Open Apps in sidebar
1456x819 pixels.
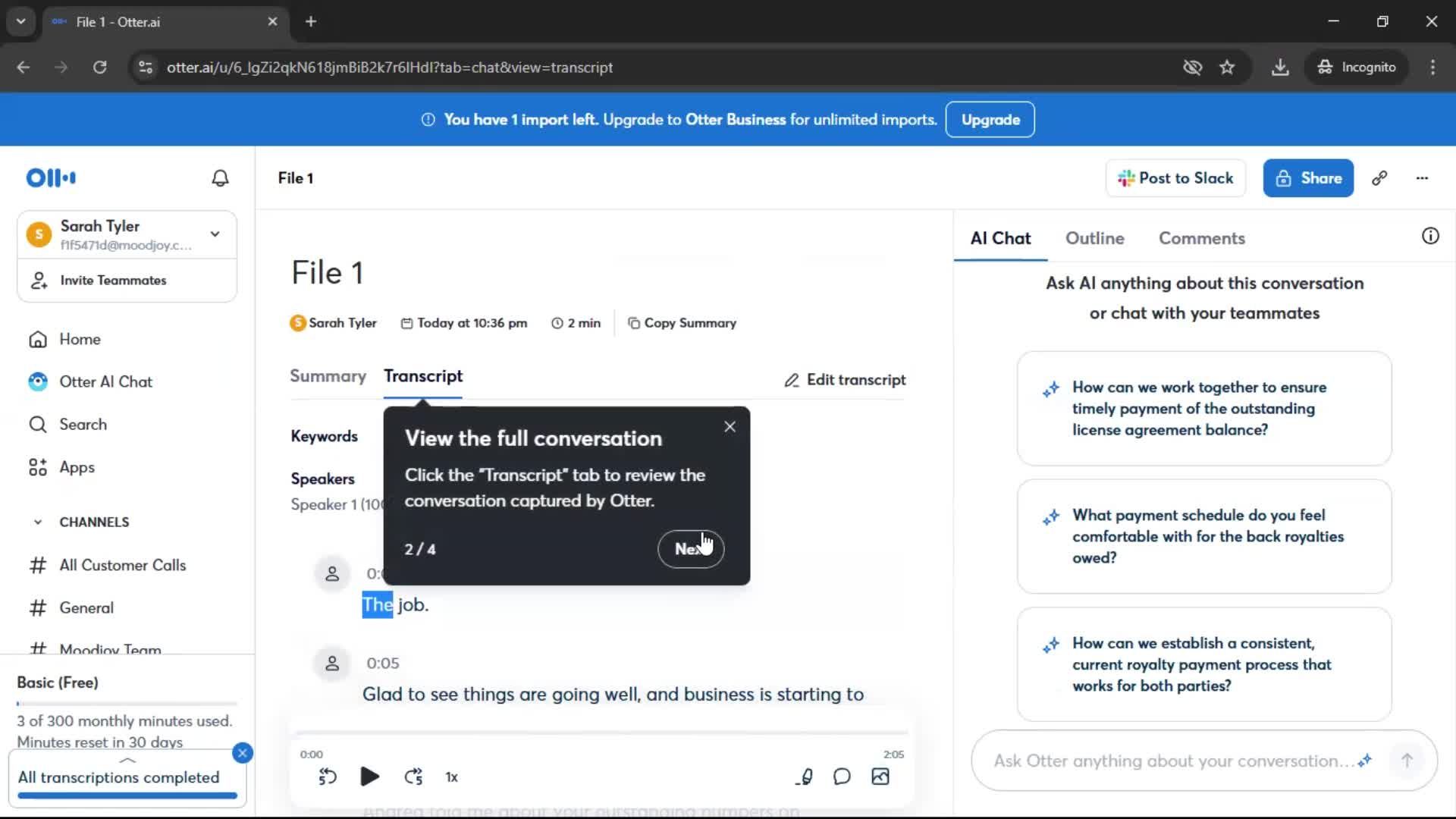61,467
